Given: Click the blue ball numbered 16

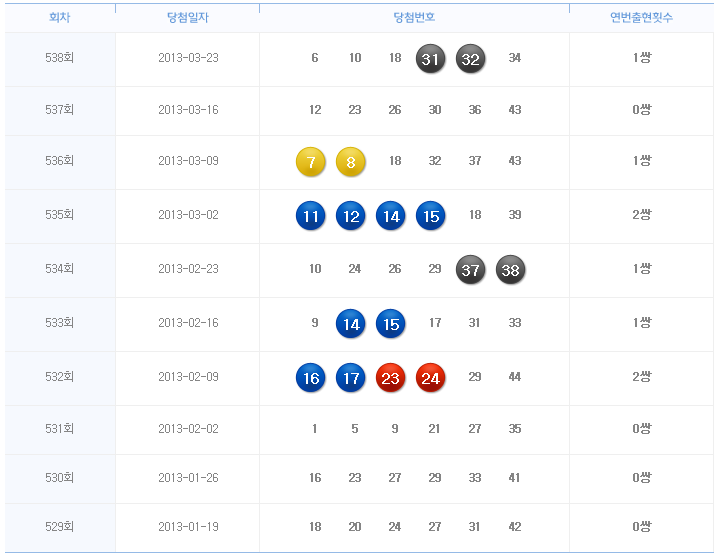Looking at the screenshot, I should coord(311,378).
